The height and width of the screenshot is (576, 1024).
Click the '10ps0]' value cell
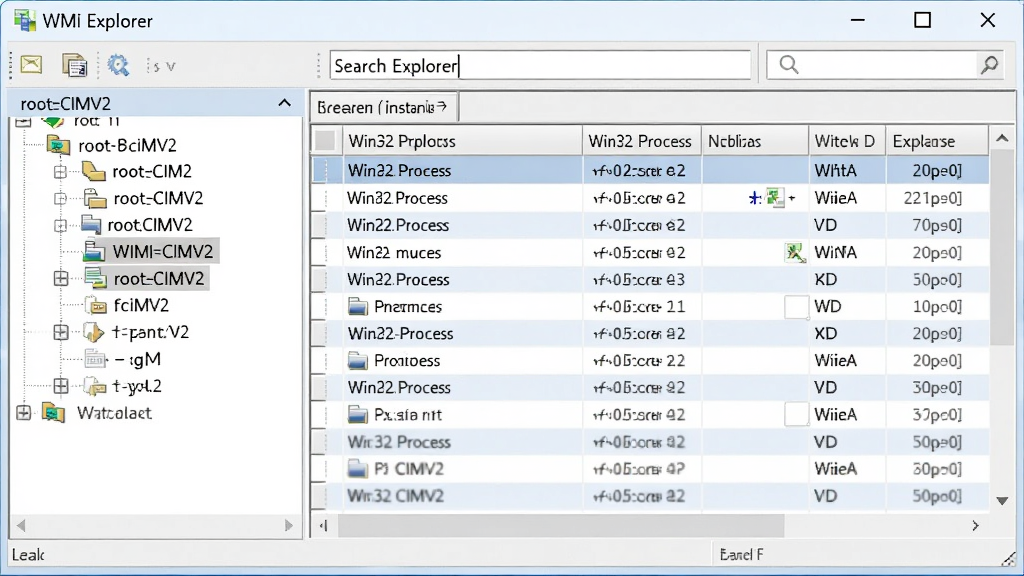tap(937, 306)
